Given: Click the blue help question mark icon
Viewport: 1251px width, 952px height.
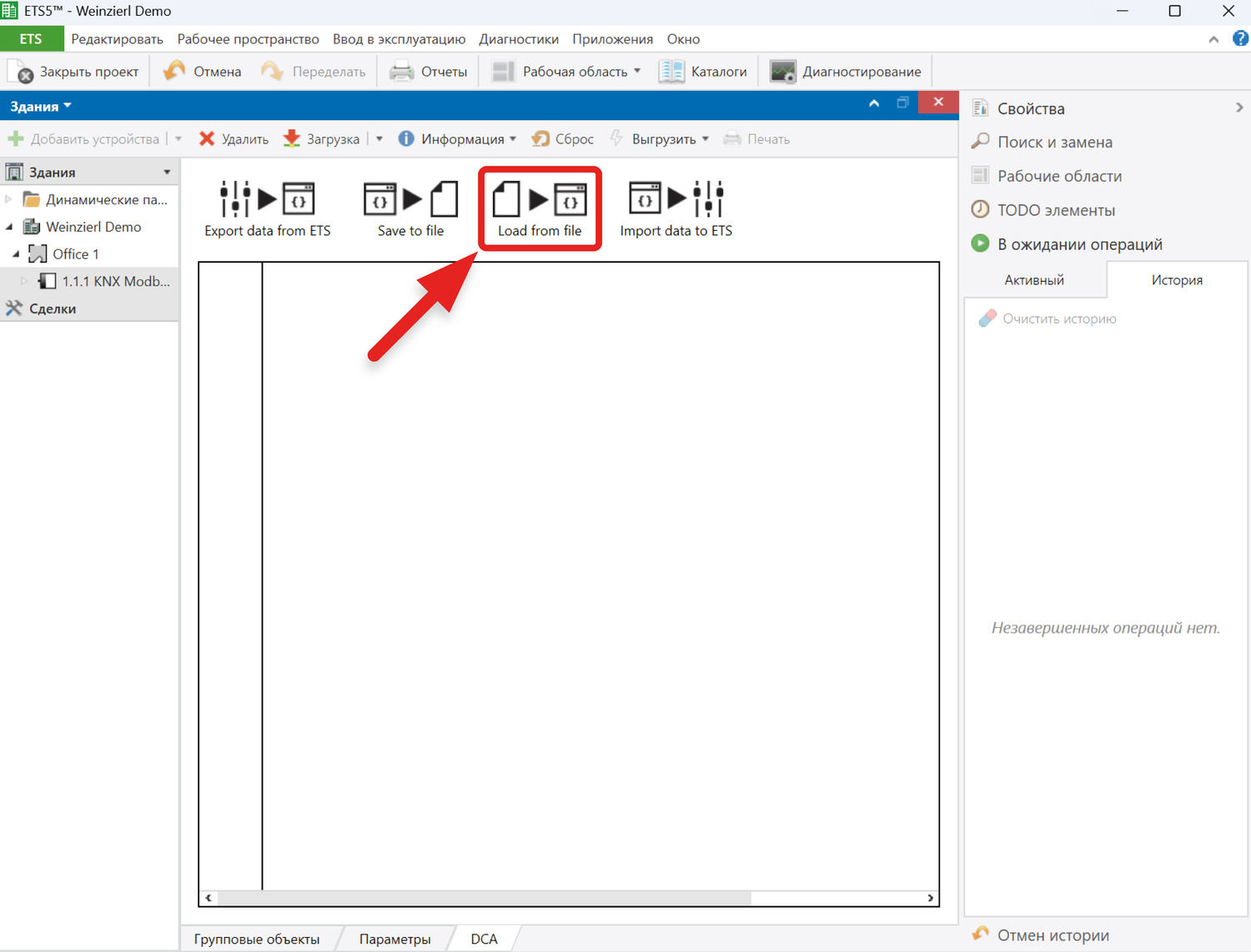Looking at the screenshot, I should 1240,39.
